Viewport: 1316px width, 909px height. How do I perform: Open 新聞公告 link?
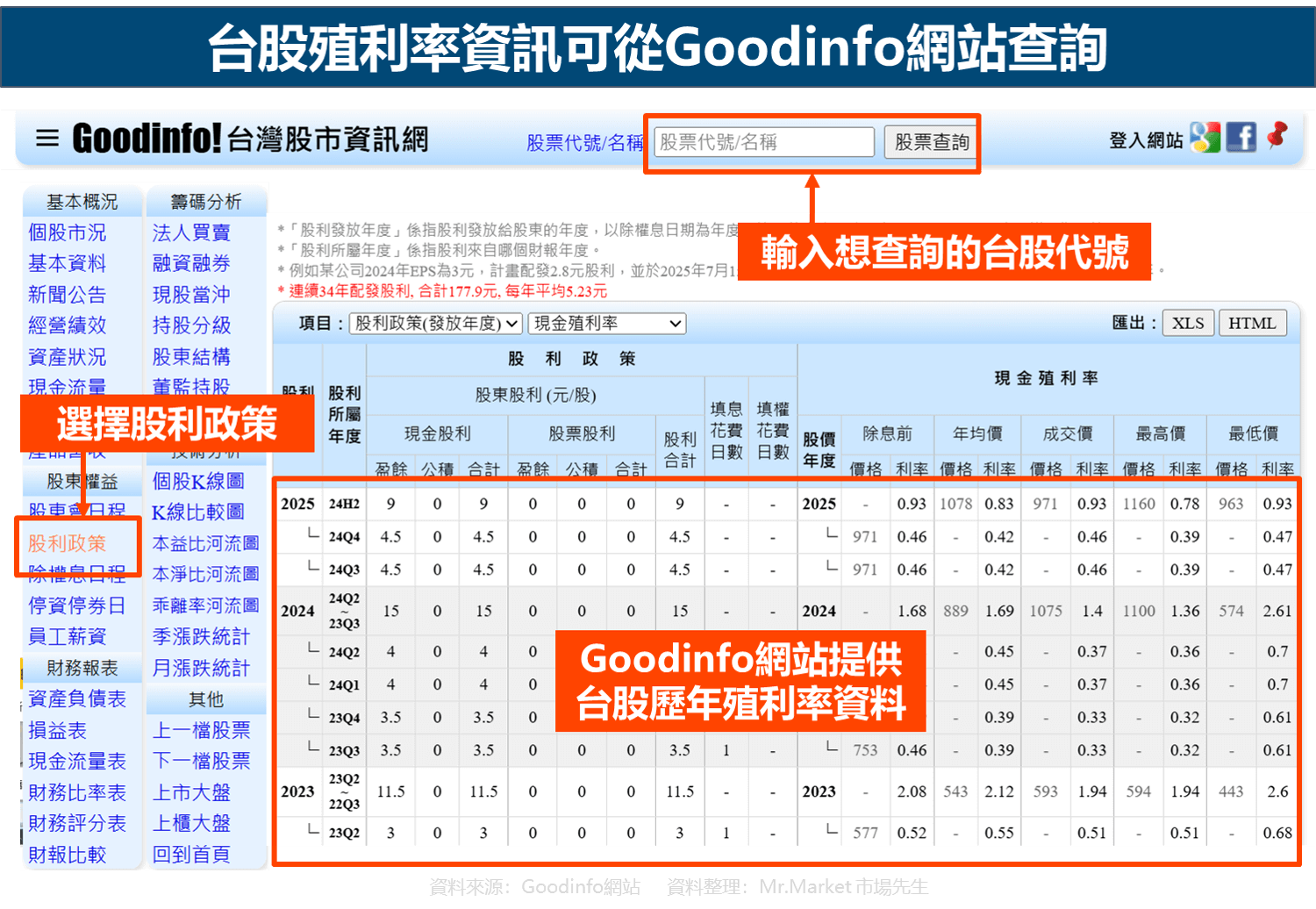point(67,295)
